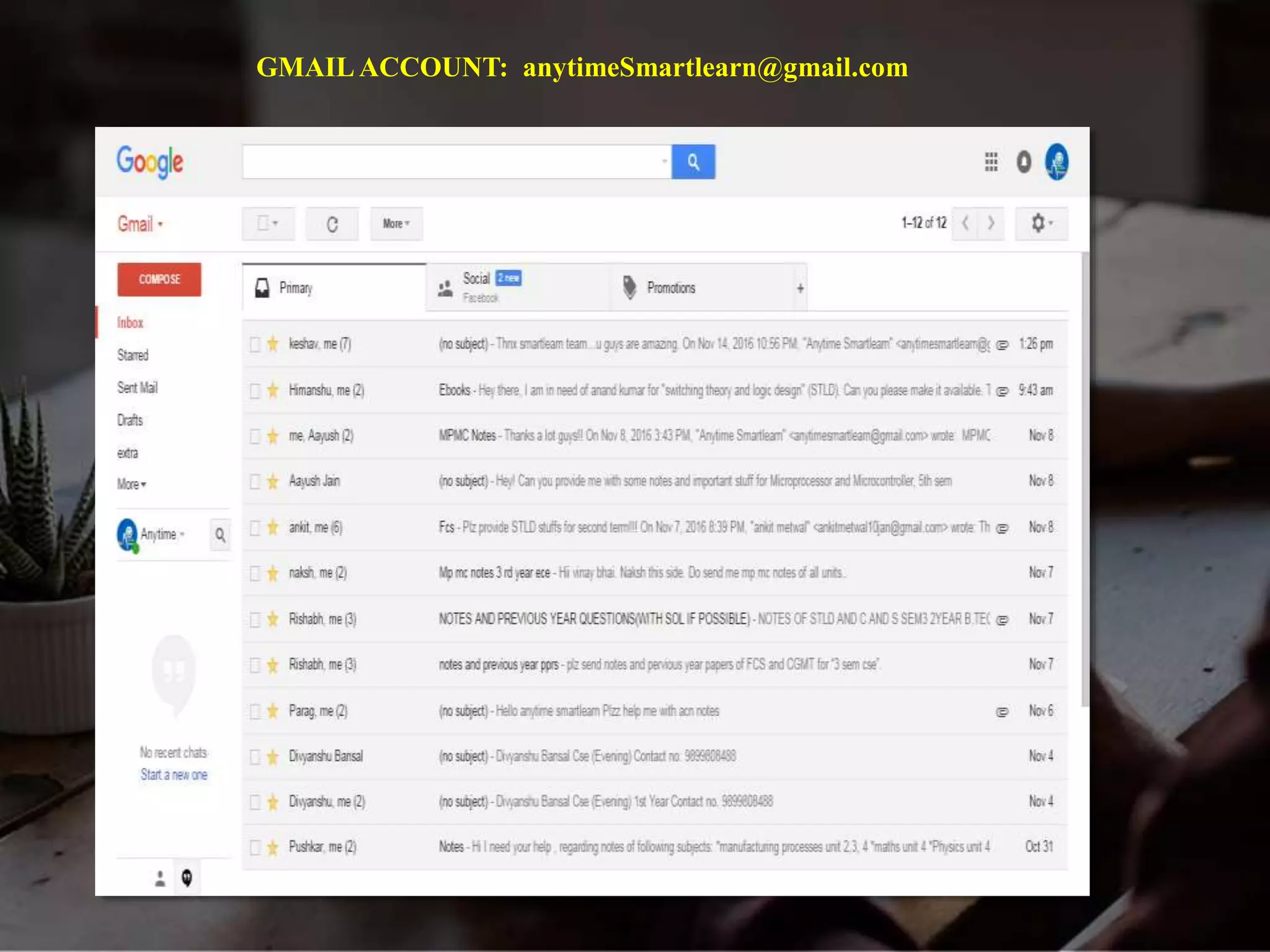Open the settings gear menu

click(x=1042, y=223)
